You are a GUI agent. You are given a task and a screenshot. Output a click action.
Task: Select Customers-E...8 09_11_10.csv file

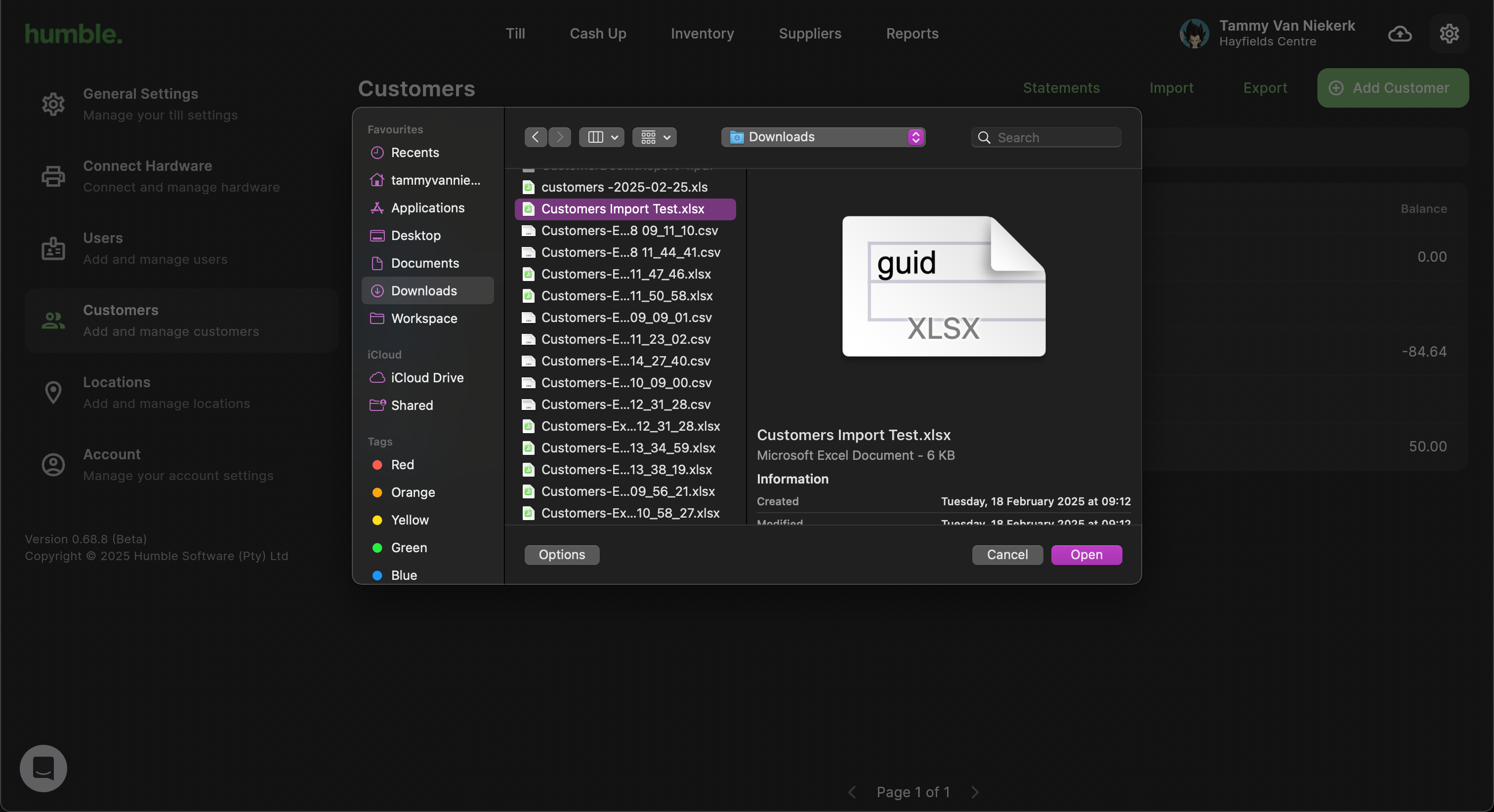tap(625, 230)
